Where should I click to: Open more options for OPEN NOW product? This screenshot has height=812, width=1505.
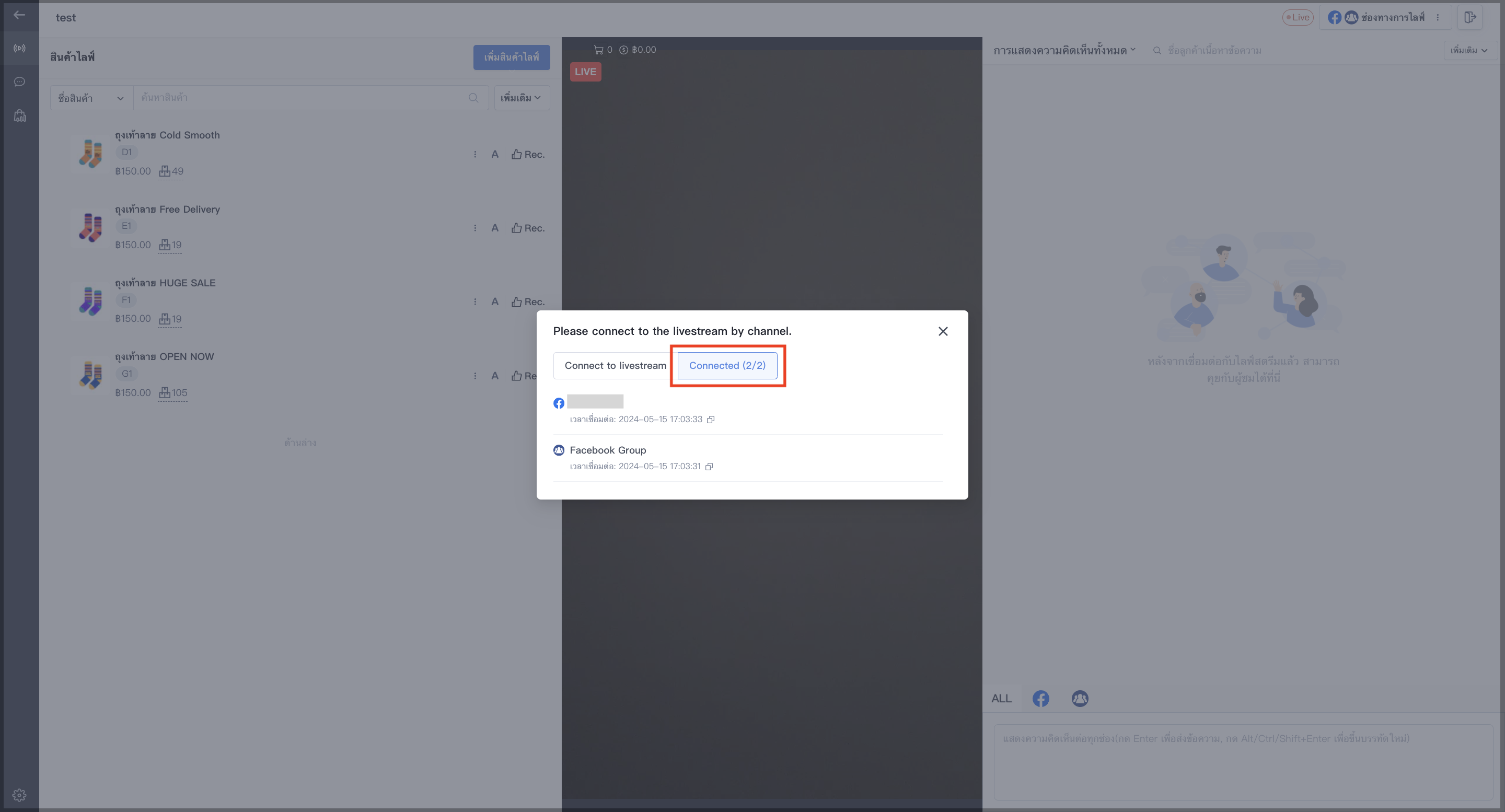[x=475, y=376]
